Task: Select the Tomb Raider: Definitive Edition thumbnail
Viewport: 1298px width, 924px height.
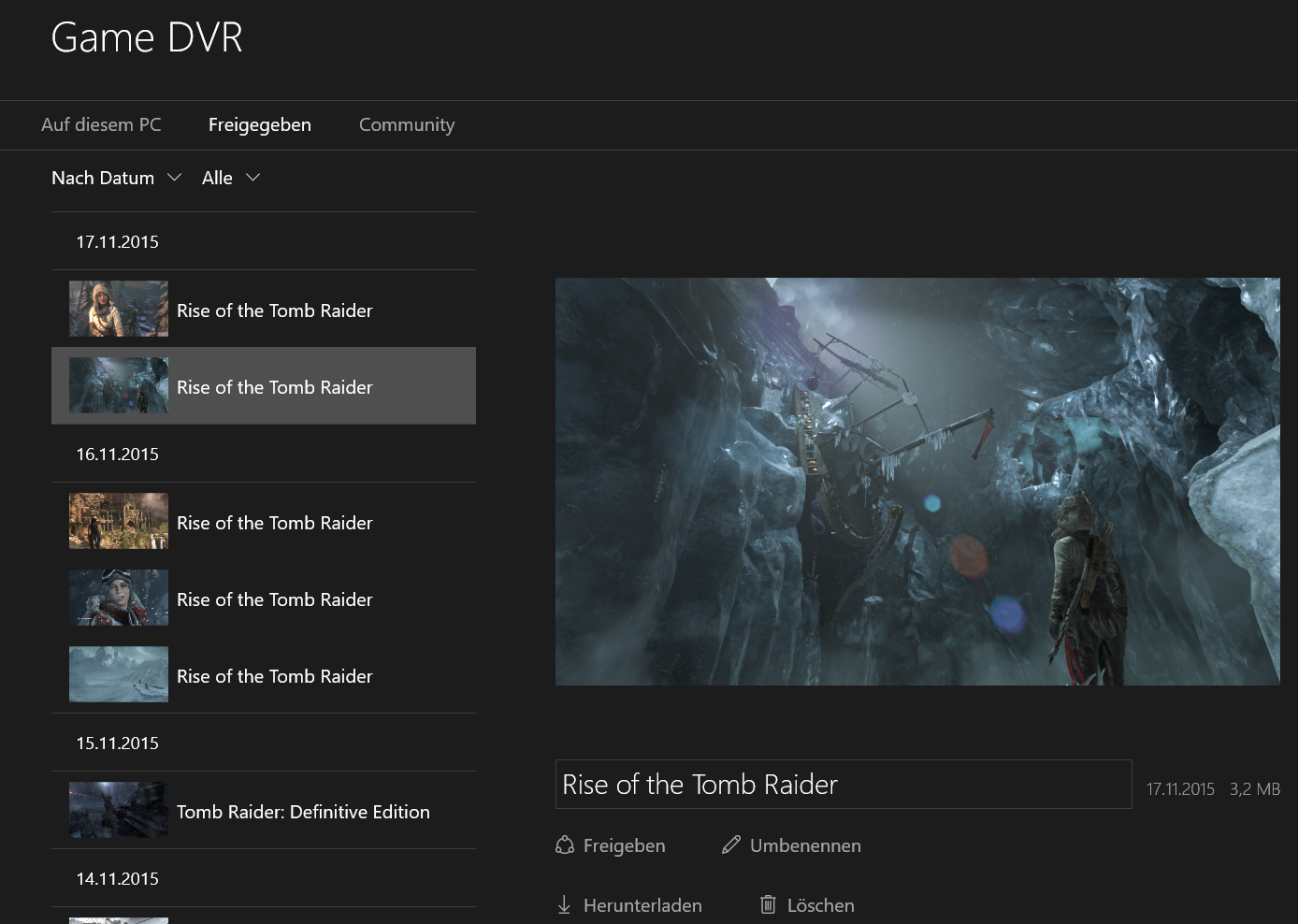Action: pos(119,810)
